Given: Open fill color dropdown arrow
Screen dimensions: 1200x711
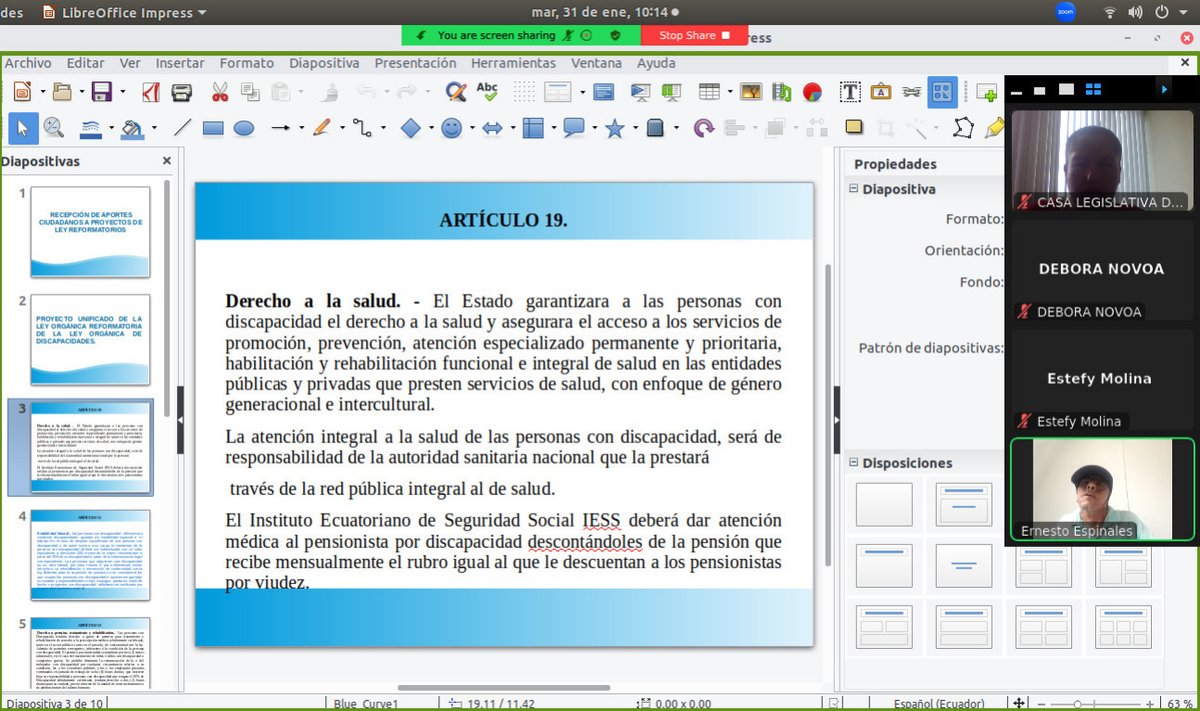Looking at the screenshot, I should click(152, 128).
